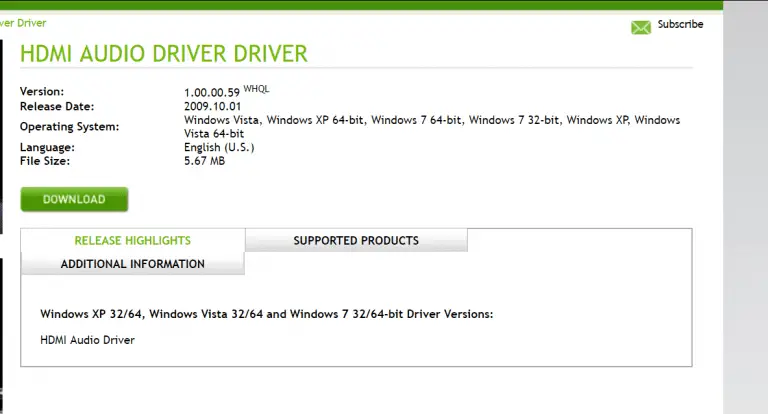Click the language value English (U.S.)
The height and width of the screenshot is (414, 768).
[x=219, y=147]
